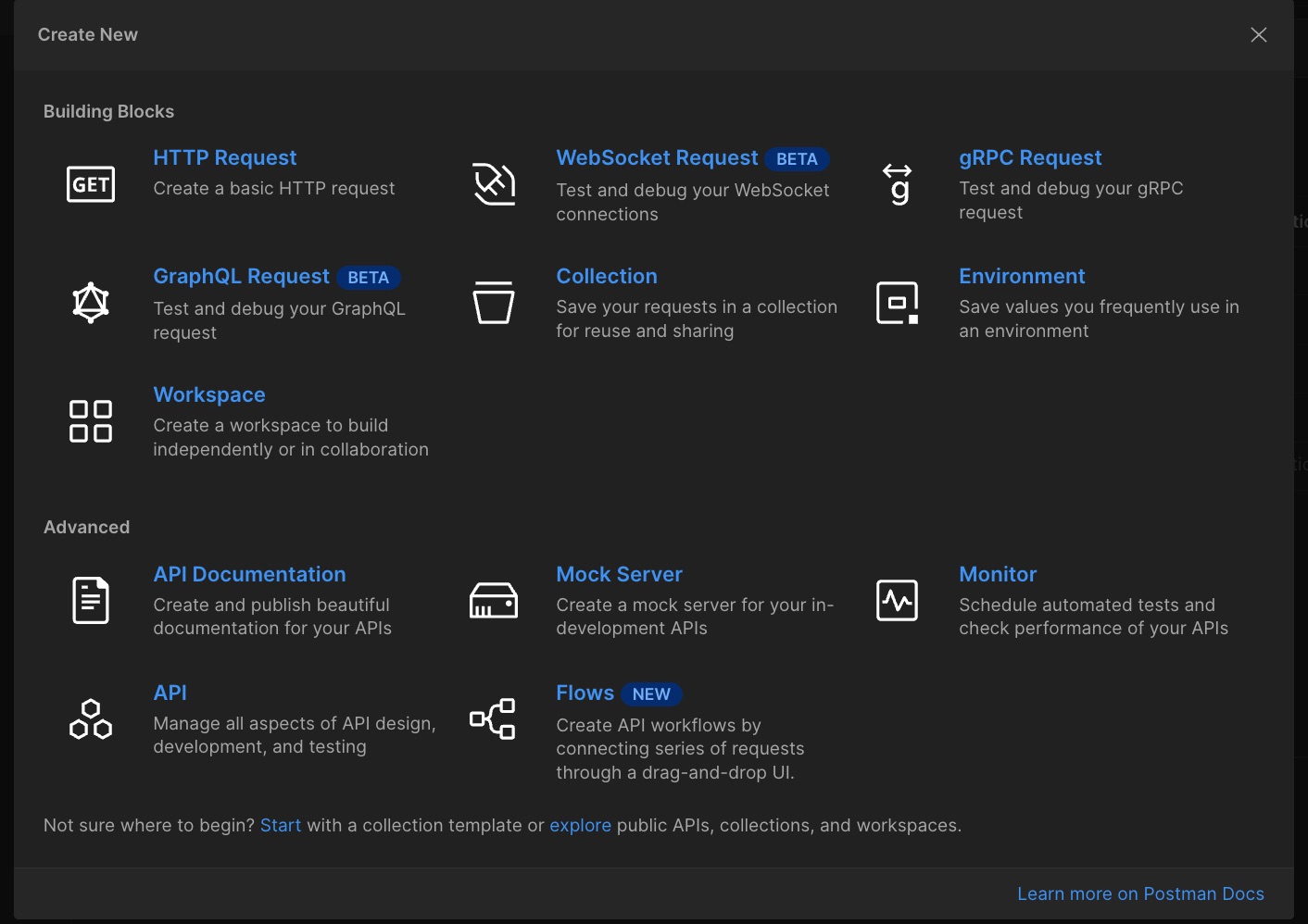Click 'Test and debug your GraphQL request' text
This screenshot has height=924, width=1308.
pos(279,320)
